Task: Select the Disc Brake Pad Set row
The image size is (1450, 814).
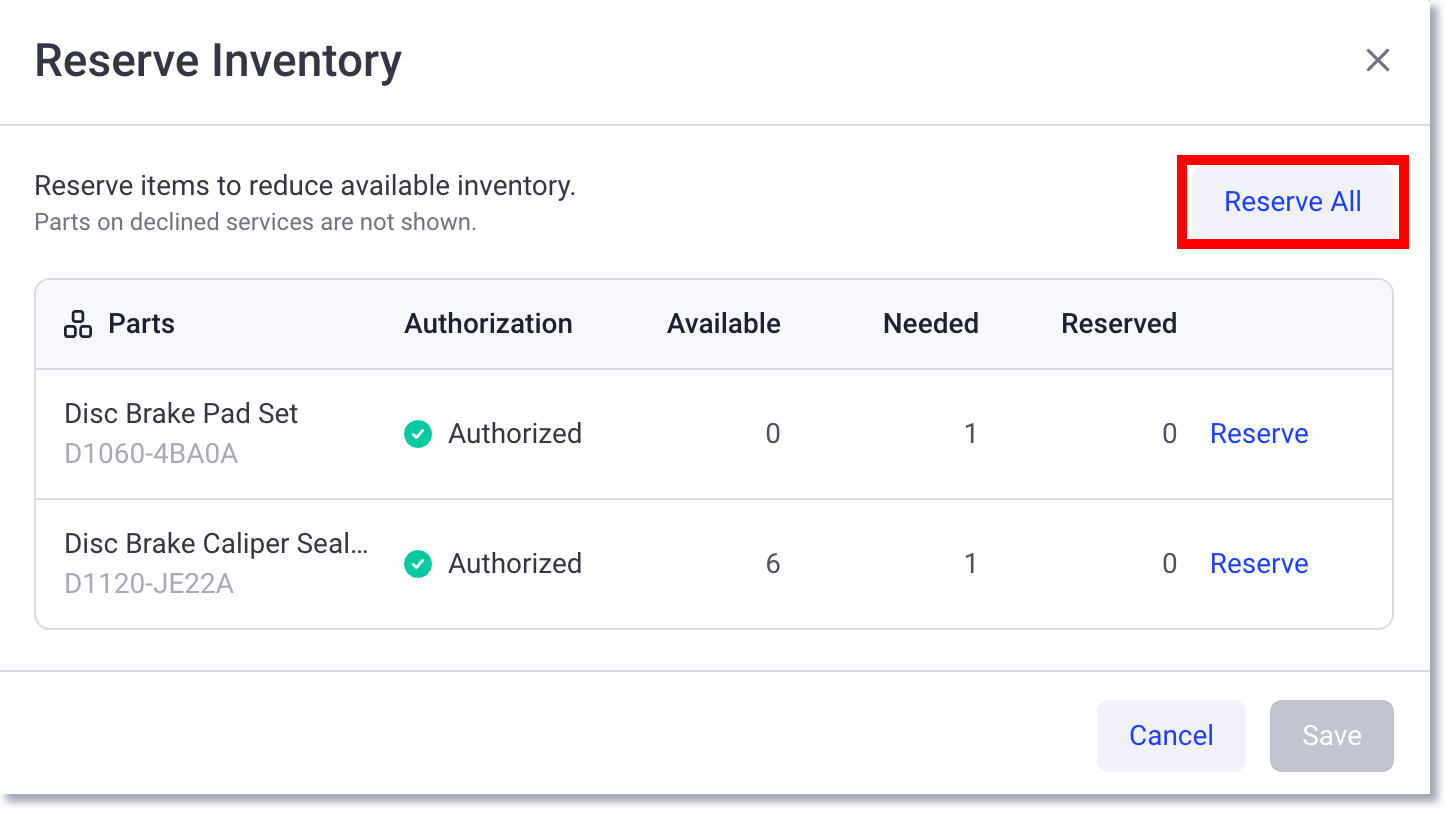Action: click(180, 413)
